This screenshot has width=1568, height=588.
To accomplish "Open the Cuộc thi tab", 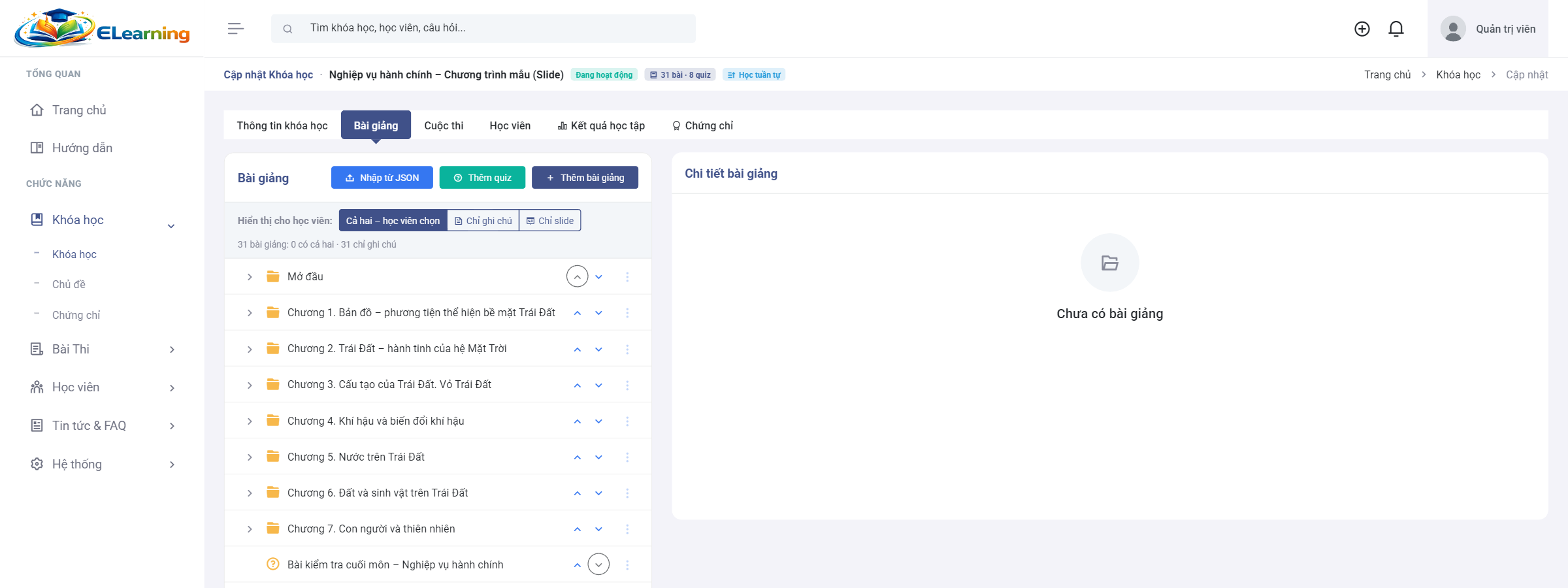I will click(444, 125).
